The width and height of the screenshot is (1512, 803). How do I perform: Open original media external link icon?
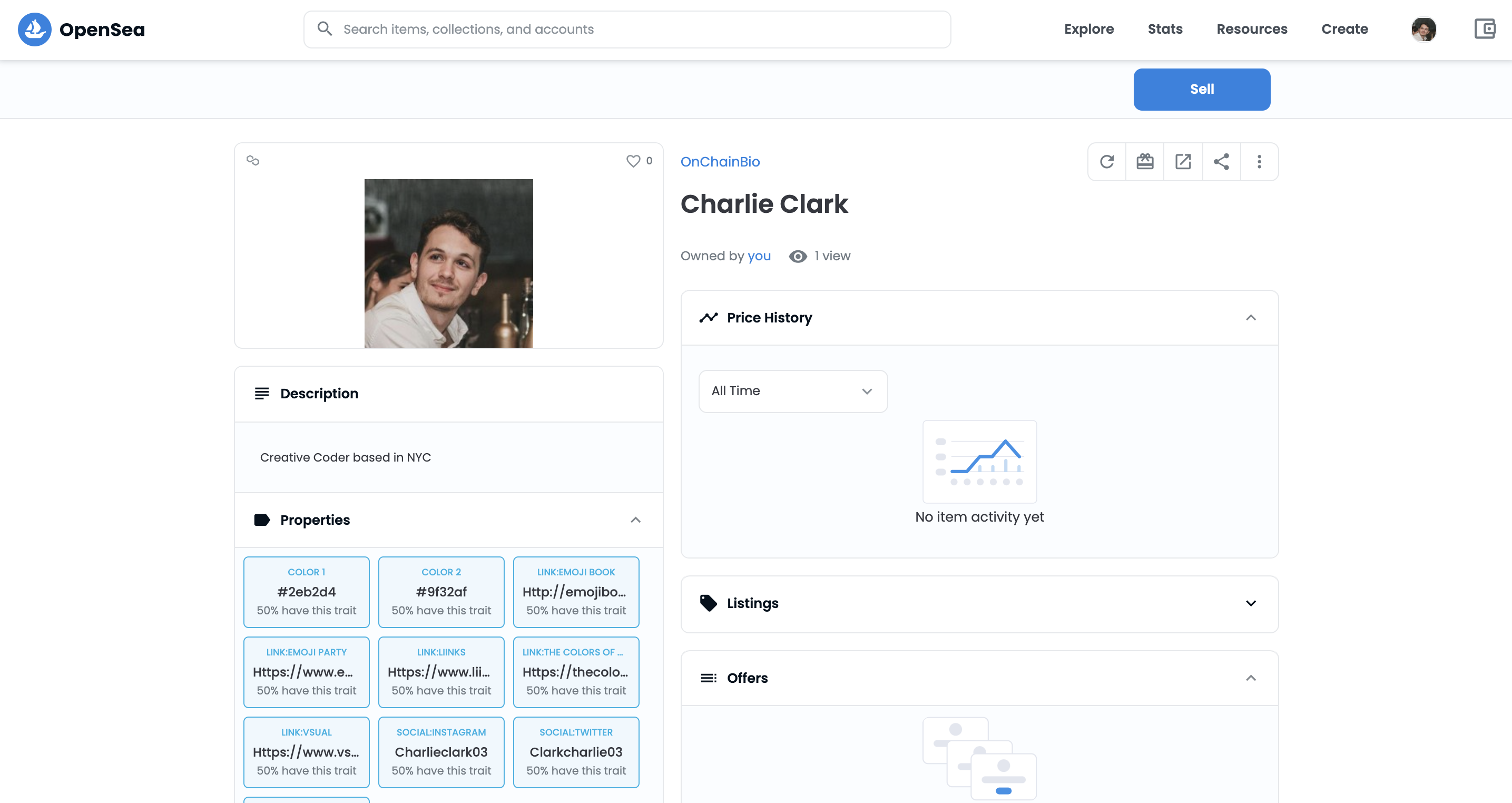pos(1183,161)
